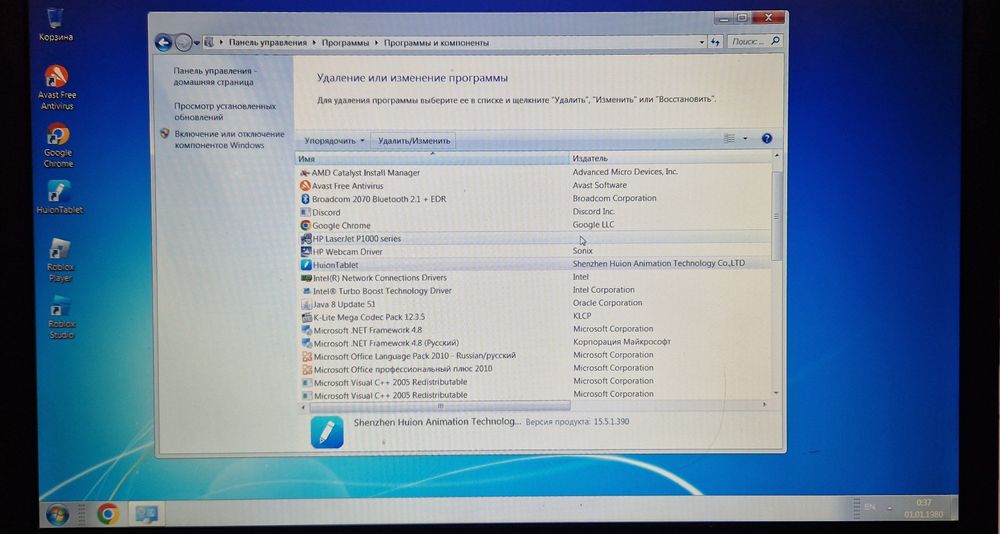Click publisher Shenzhen Huion Animation Technology Co.,LTD
The height and width of the screenshot is (534, 1000).
click(x=658, y=263)
